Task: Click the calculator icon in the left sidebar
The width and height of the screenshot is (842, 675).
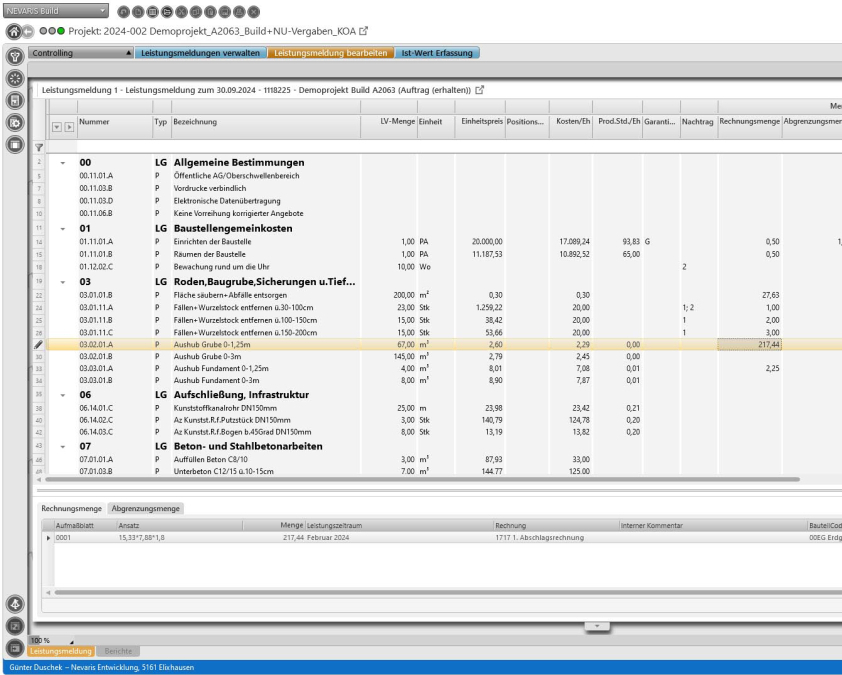Action: 15,100
